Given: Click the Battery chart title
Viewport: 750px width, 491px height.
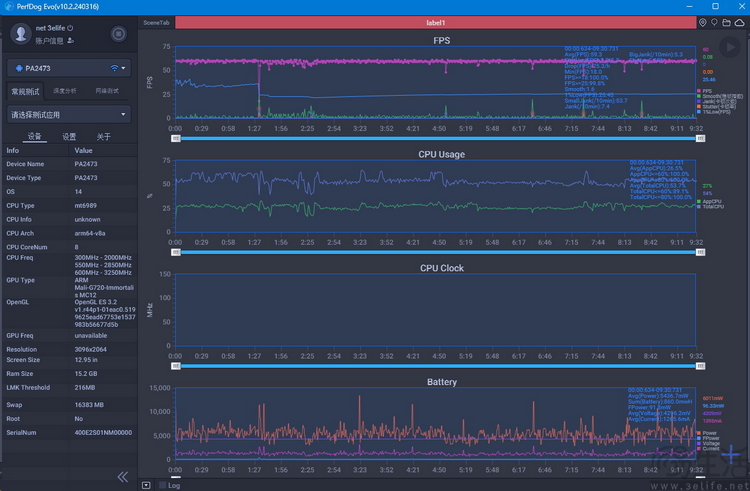Looking at the screenshot, I should tap(441, 382).
